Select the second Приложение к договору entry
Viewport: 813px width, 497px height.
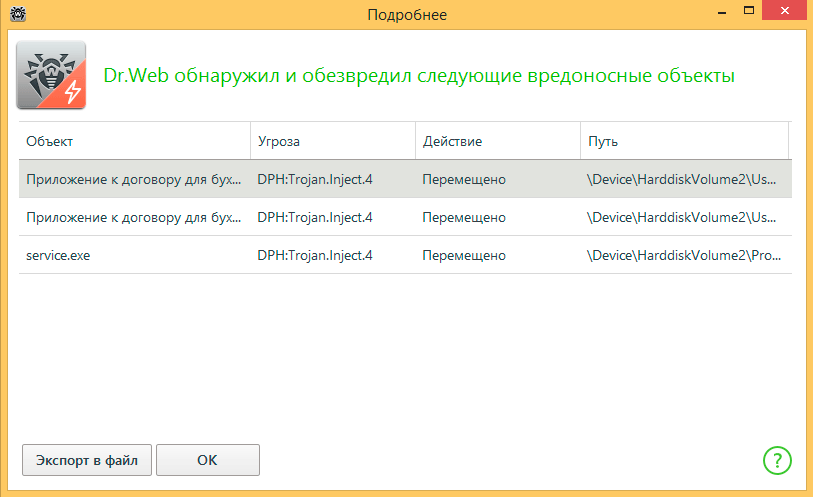point(133,217)
